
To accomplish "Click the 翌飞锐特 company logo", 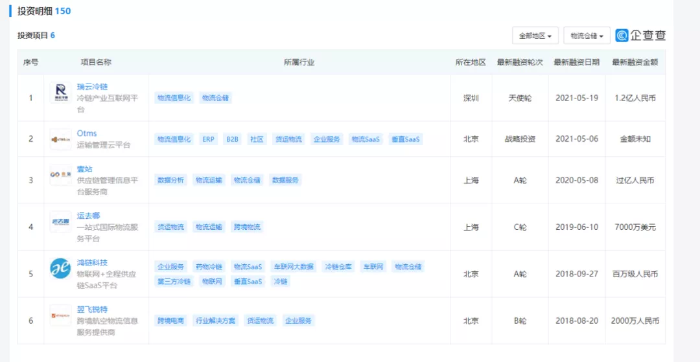I will (60, 315).
